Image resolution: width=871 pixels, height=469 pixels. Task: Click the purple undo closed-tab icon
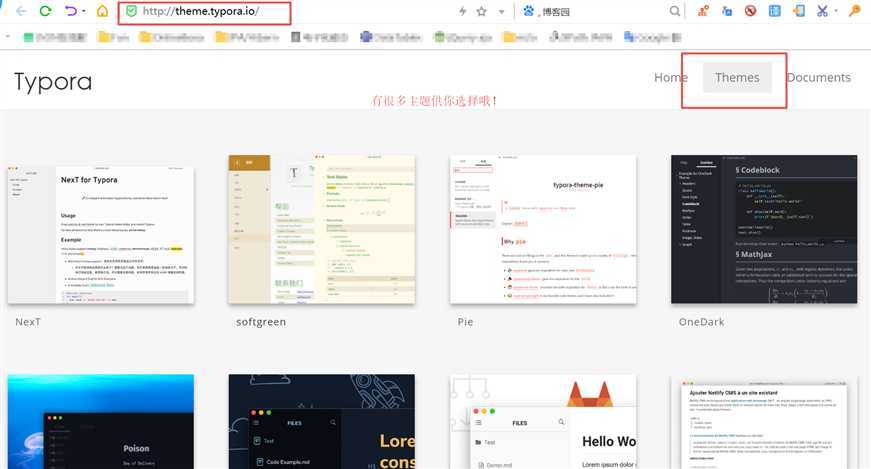pos(71,11)
